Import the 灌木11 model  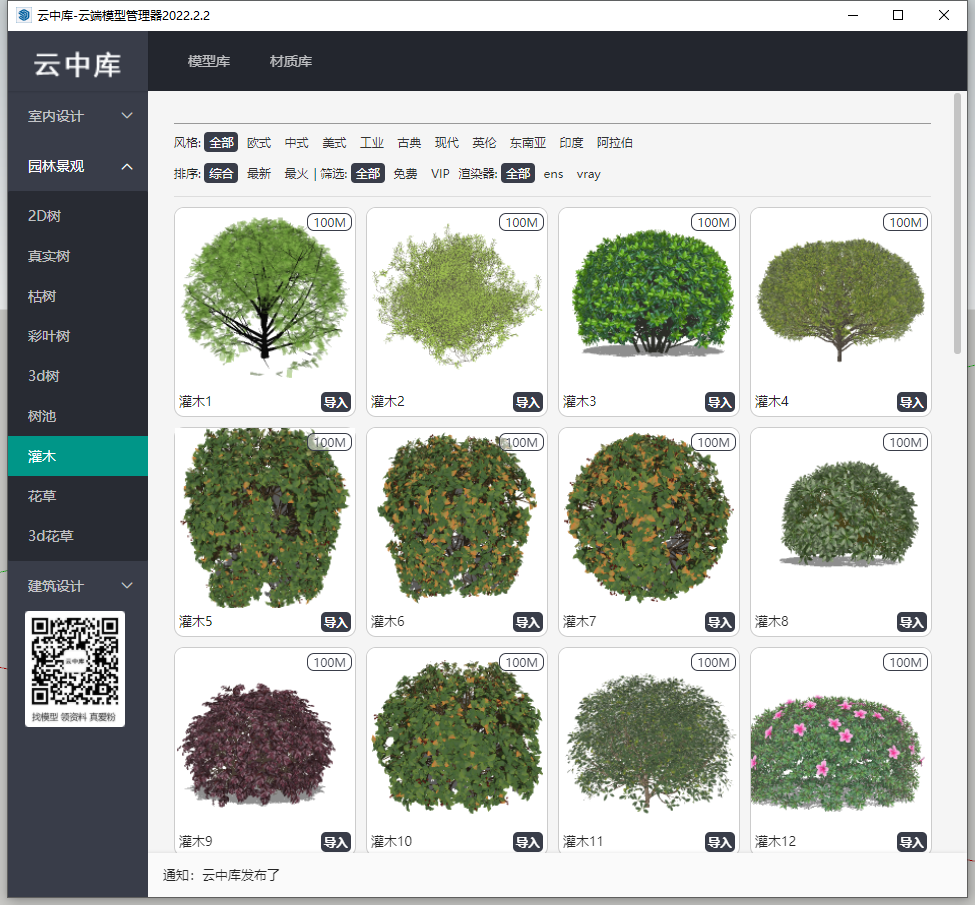pyautogui.click(x=720, y=842)
